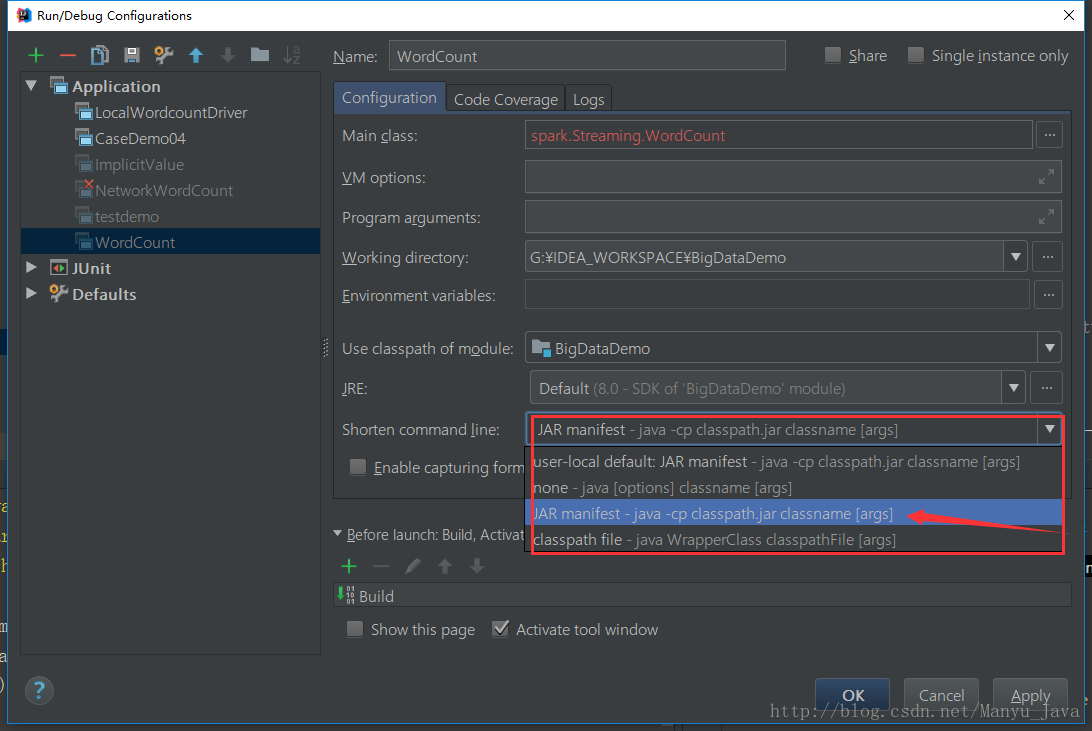The height and width of the screenshot is (731, 1092).
Task: Apply the configuration changes
Action: pos(1030,694)
